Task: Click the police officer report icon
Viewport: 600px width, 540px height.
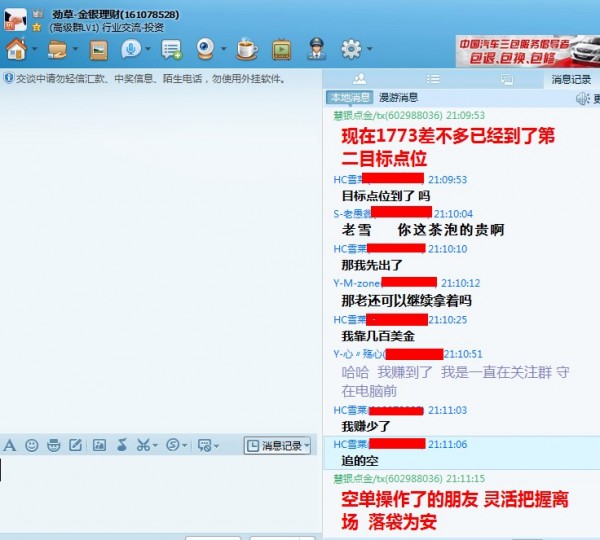Action: (x=315, y=48)
